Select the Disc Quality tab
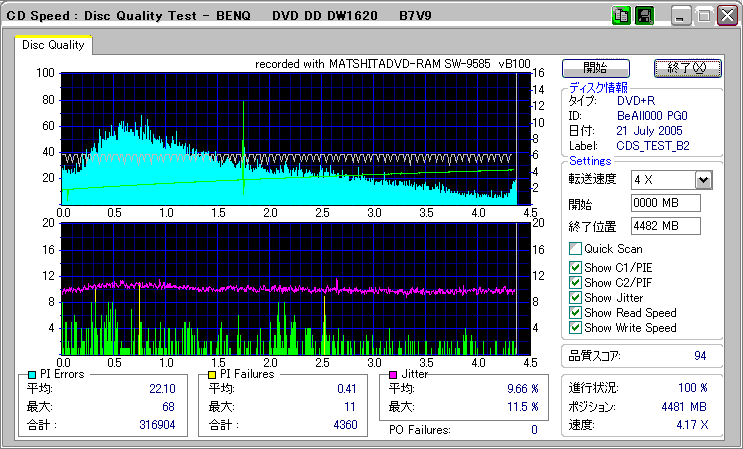The width and height of the screenshot is (743, 449). tap(53, 45)
